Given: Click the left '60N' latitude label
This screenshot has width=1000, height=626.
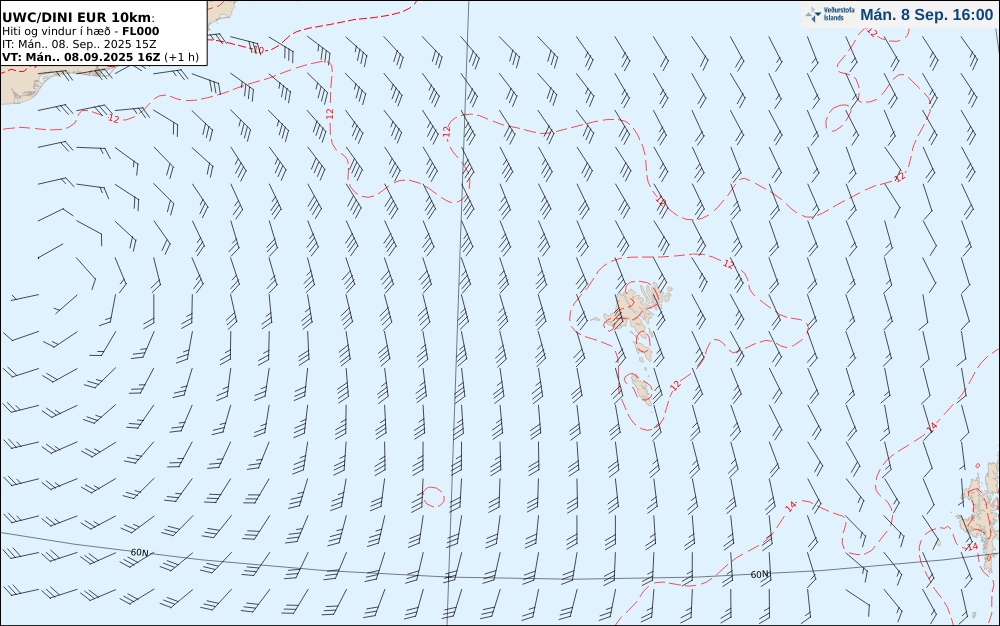Looking at the screenshot, I should click(x=140, y=553).
